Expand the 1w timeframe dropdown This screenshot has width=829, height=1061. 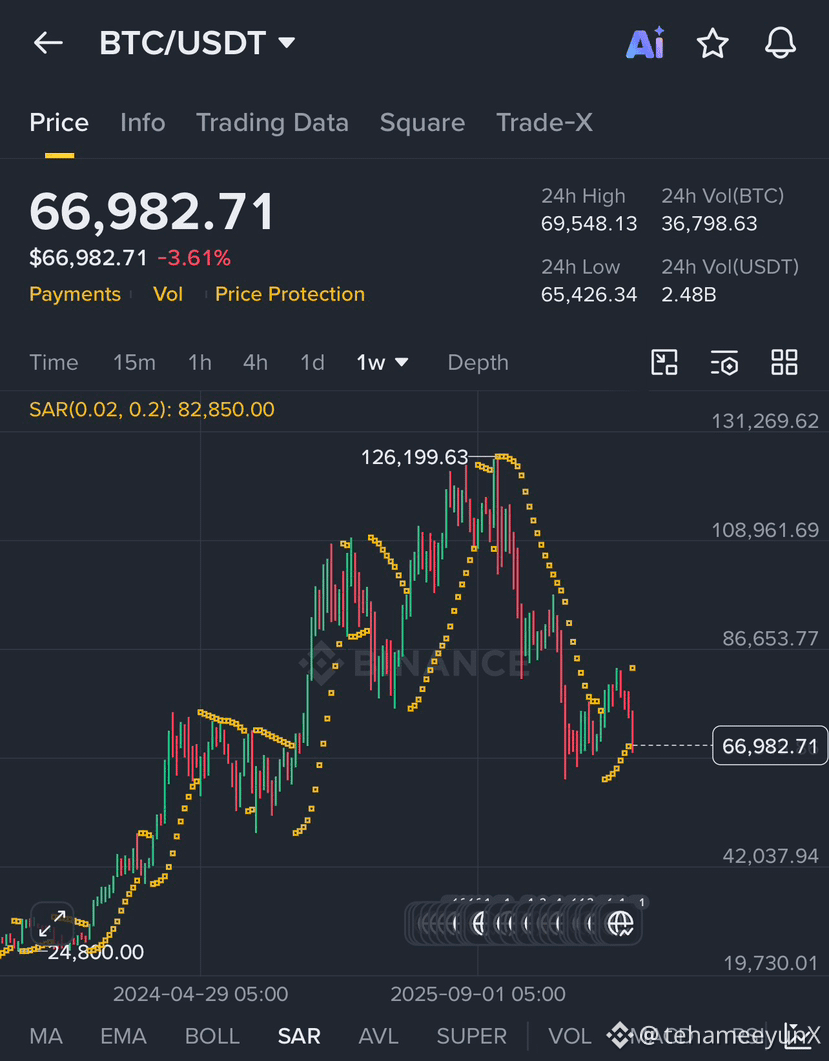pos(382,363)
